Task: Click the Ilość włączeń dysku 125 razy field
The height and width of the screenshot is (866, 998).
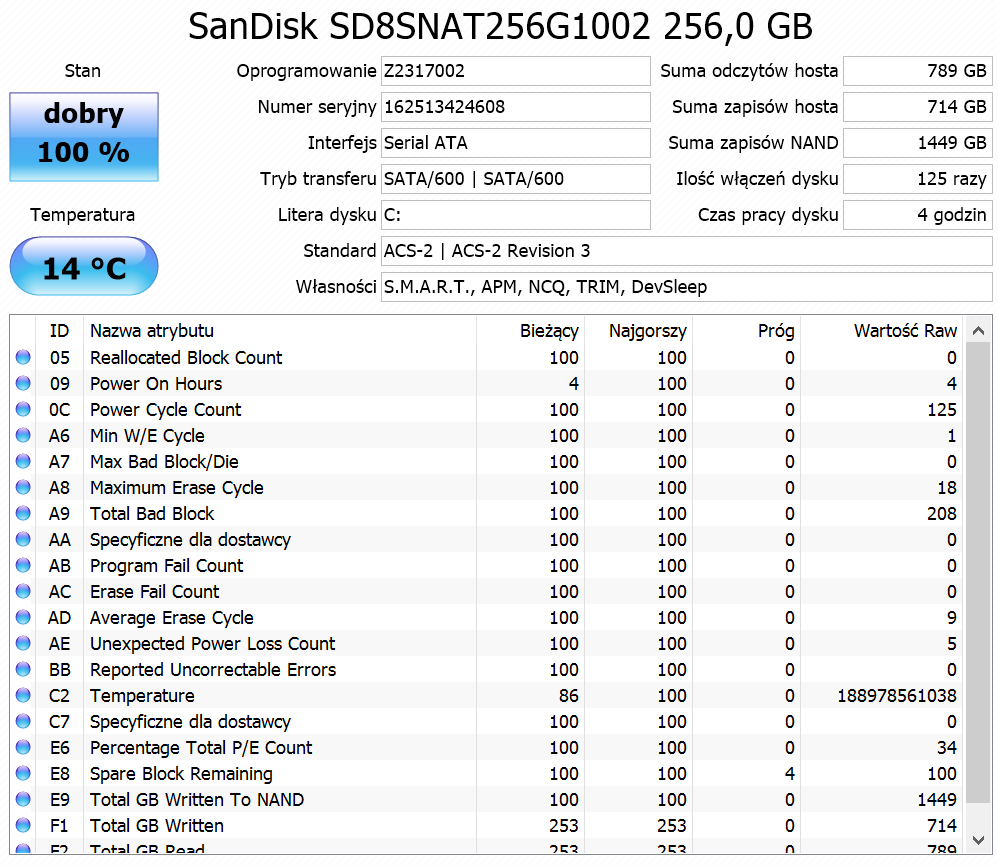Action: [x=917, y=179]
